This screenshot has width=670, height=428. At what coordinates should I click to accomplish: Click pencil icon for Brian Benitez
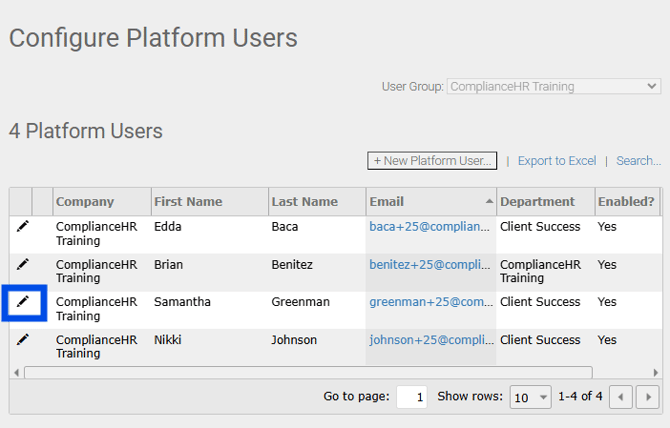(22, 265)
